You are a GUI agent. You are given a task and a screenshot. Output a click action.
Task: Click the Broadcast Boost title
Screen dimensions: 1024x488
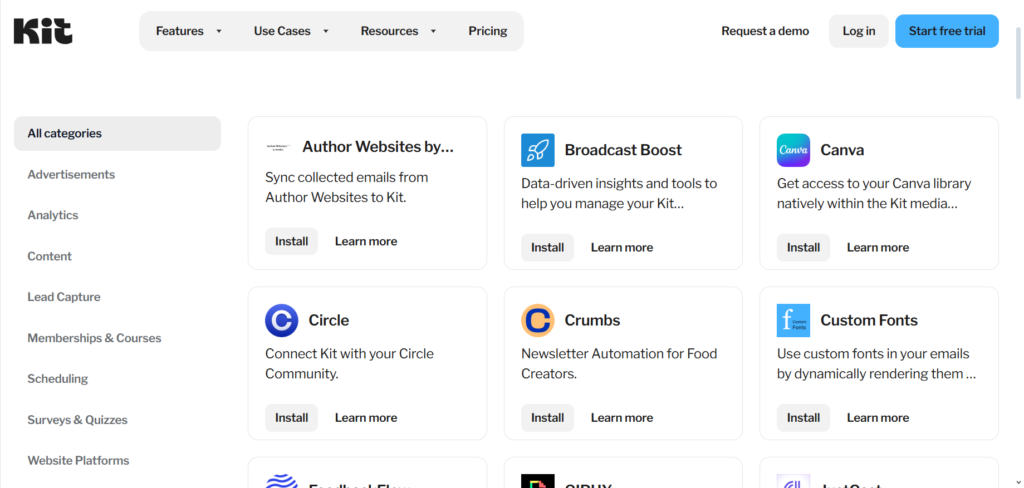click(x=623, y=150)
